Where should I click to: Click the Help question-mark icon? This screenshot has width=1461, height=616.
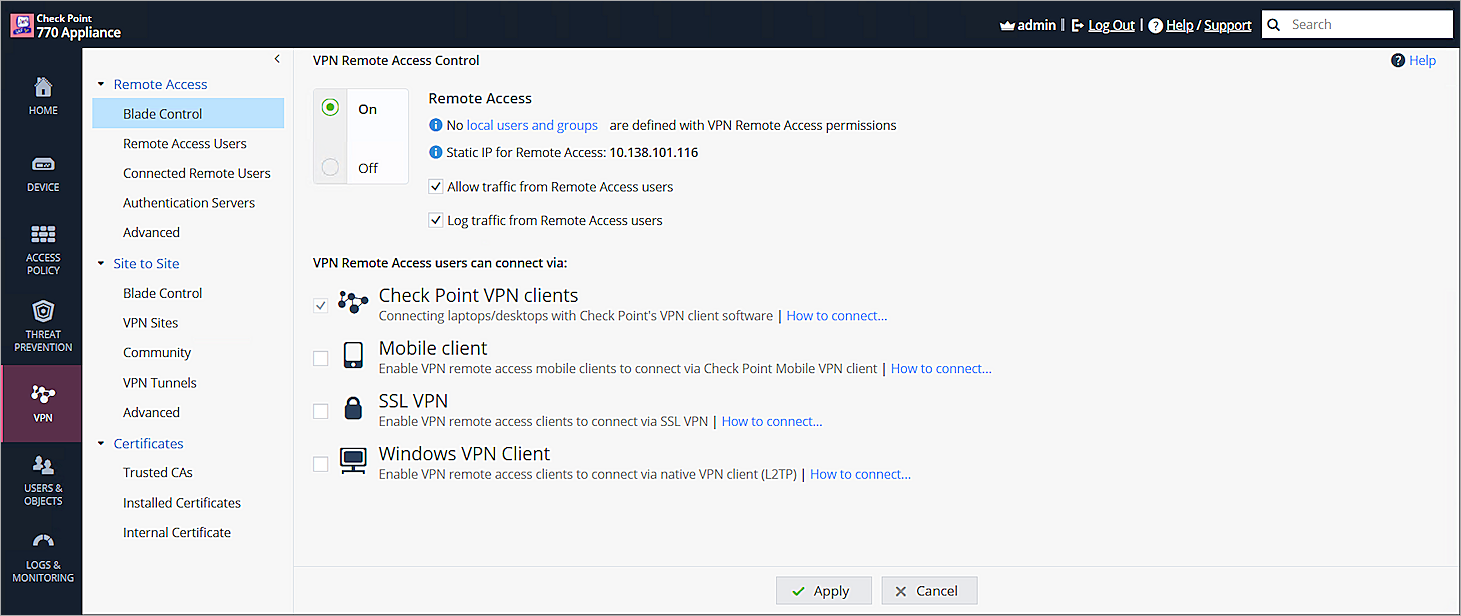[x=1397, y=60]
